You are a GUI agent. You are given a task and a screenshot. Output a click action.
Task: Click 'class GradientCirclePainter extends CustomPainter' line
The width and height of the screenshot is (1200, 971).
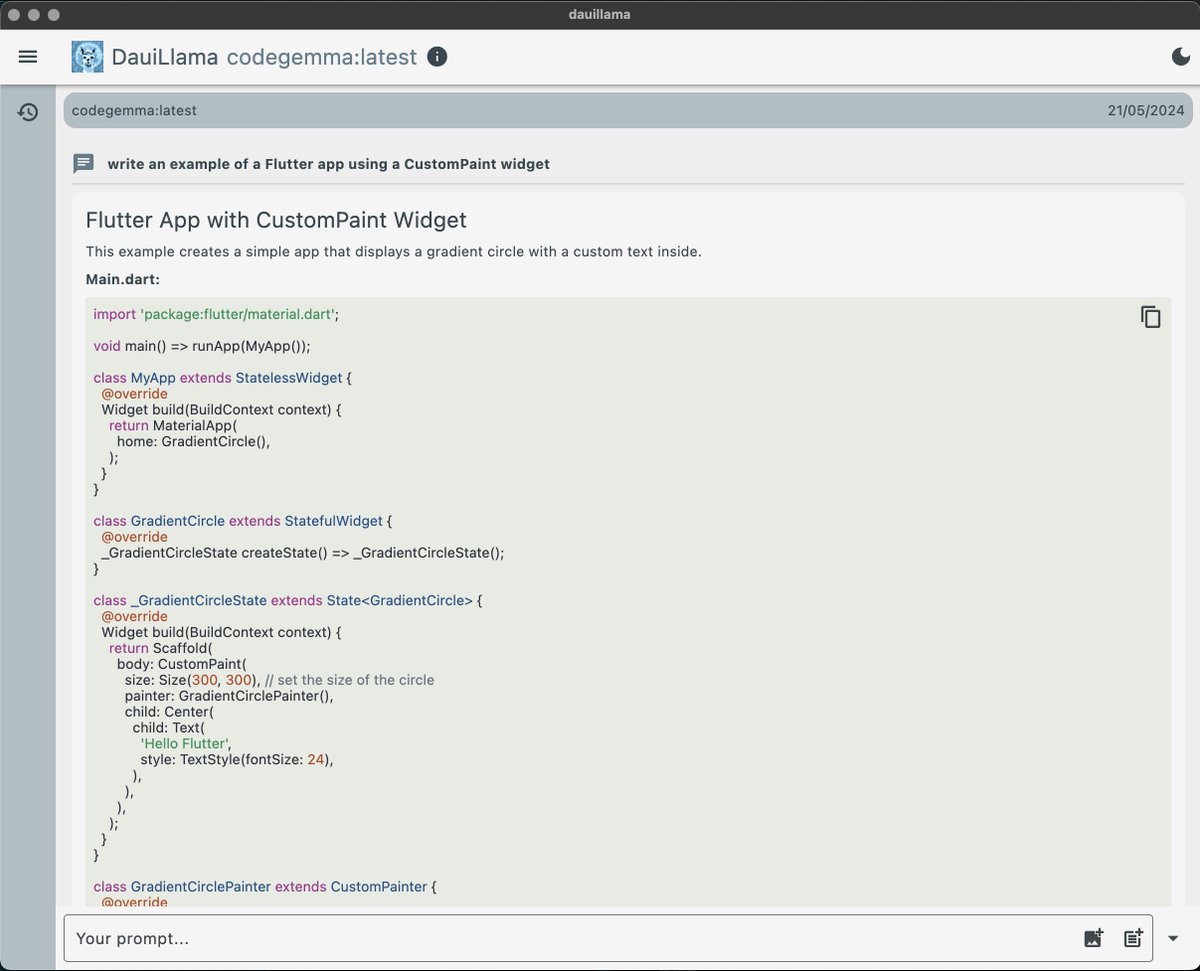pos(265,887)
